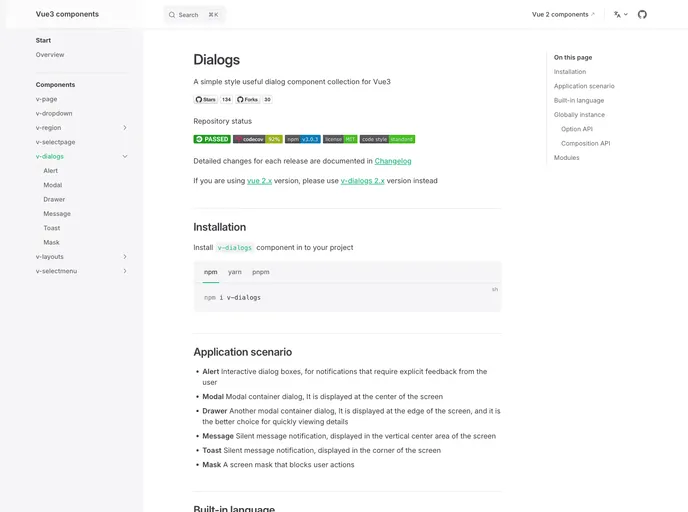The width and height of the screenshot is (688, 512).
Task: Expand the v-layouts section chevron
Action: pos(125,257)
